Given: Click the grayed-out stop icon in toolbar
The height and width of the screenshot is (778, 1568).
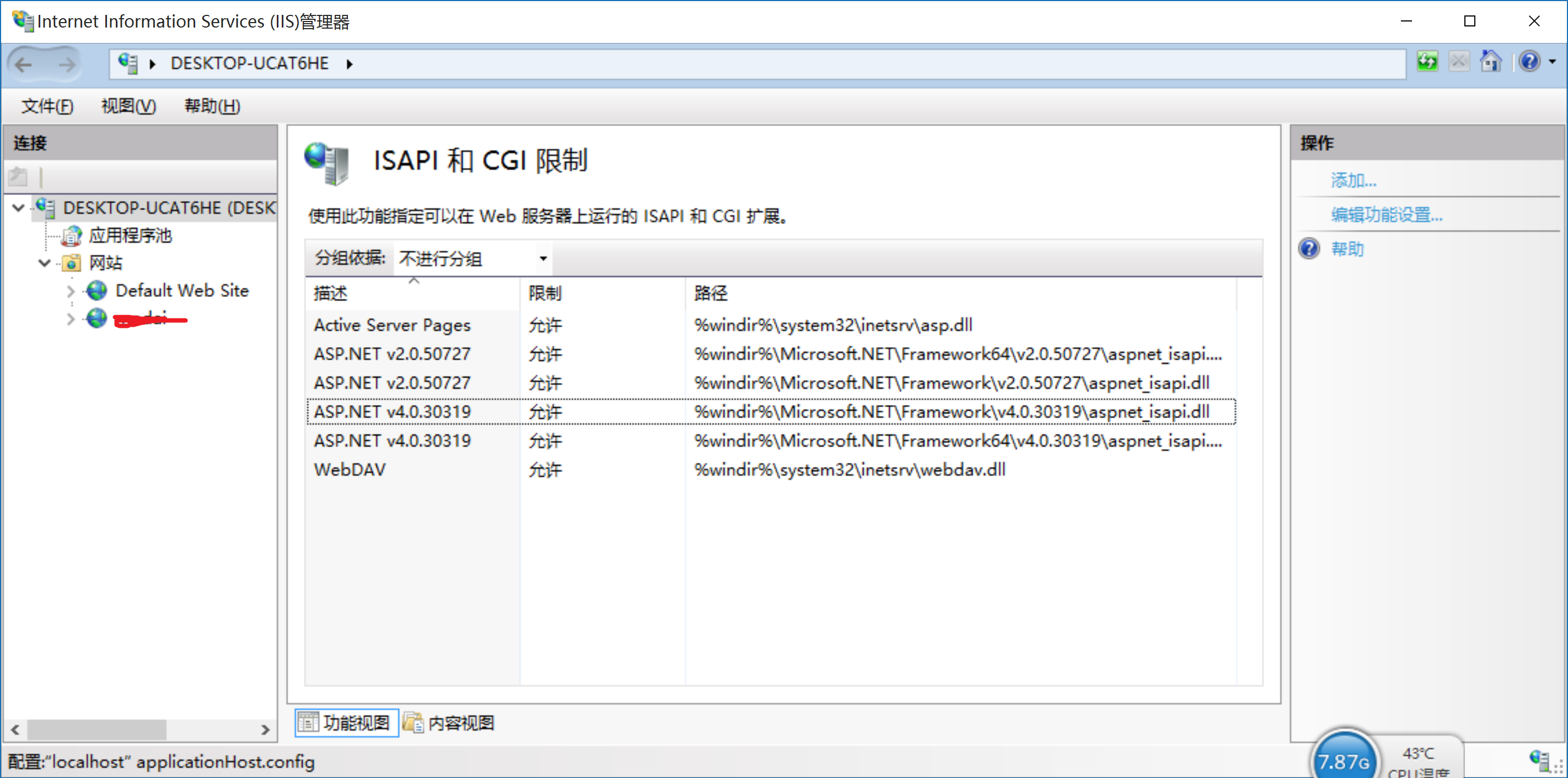Looking at the screenshot, I should pyautogui.click(x=1458, y=62).
